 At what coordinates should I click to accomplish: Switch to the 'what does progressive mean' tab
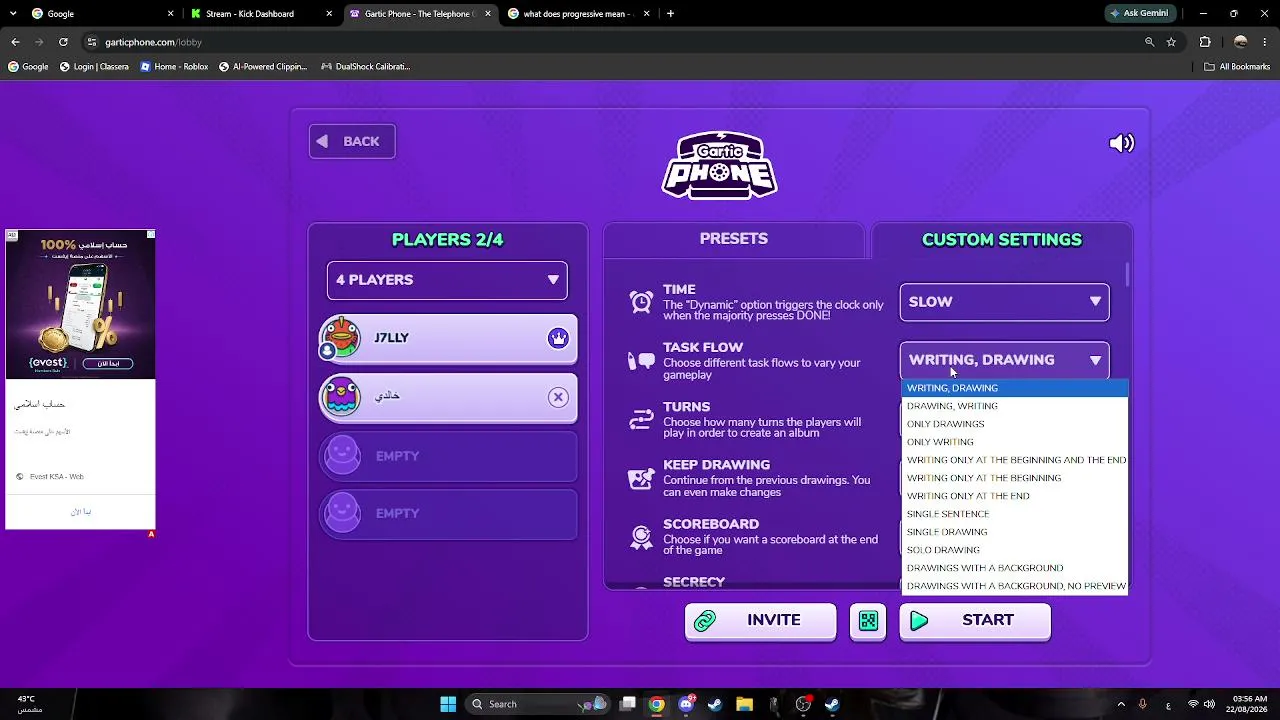(x=578, y=14)
